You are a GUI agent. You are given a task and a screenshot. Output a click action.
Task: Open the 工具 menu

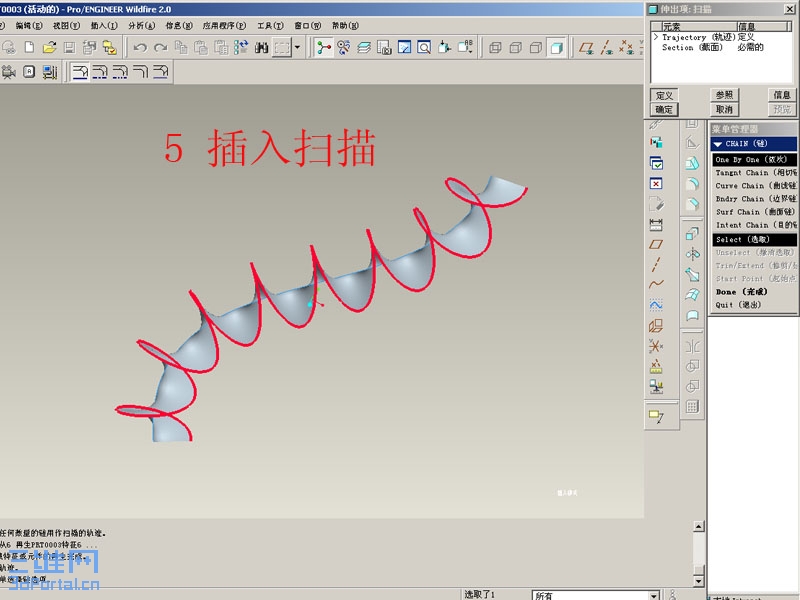(270, 26)
